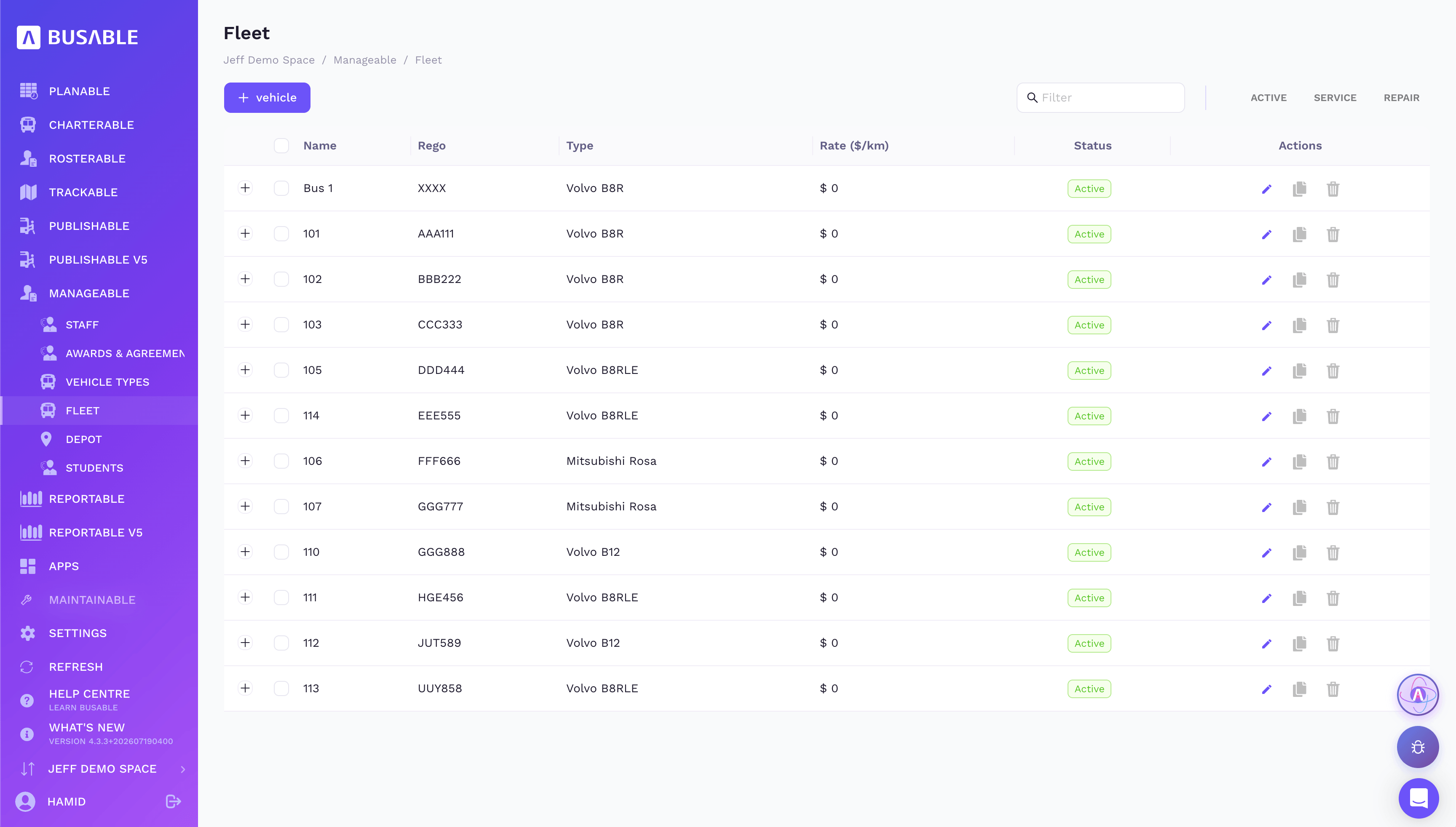Add a new vehicle button

267,98
